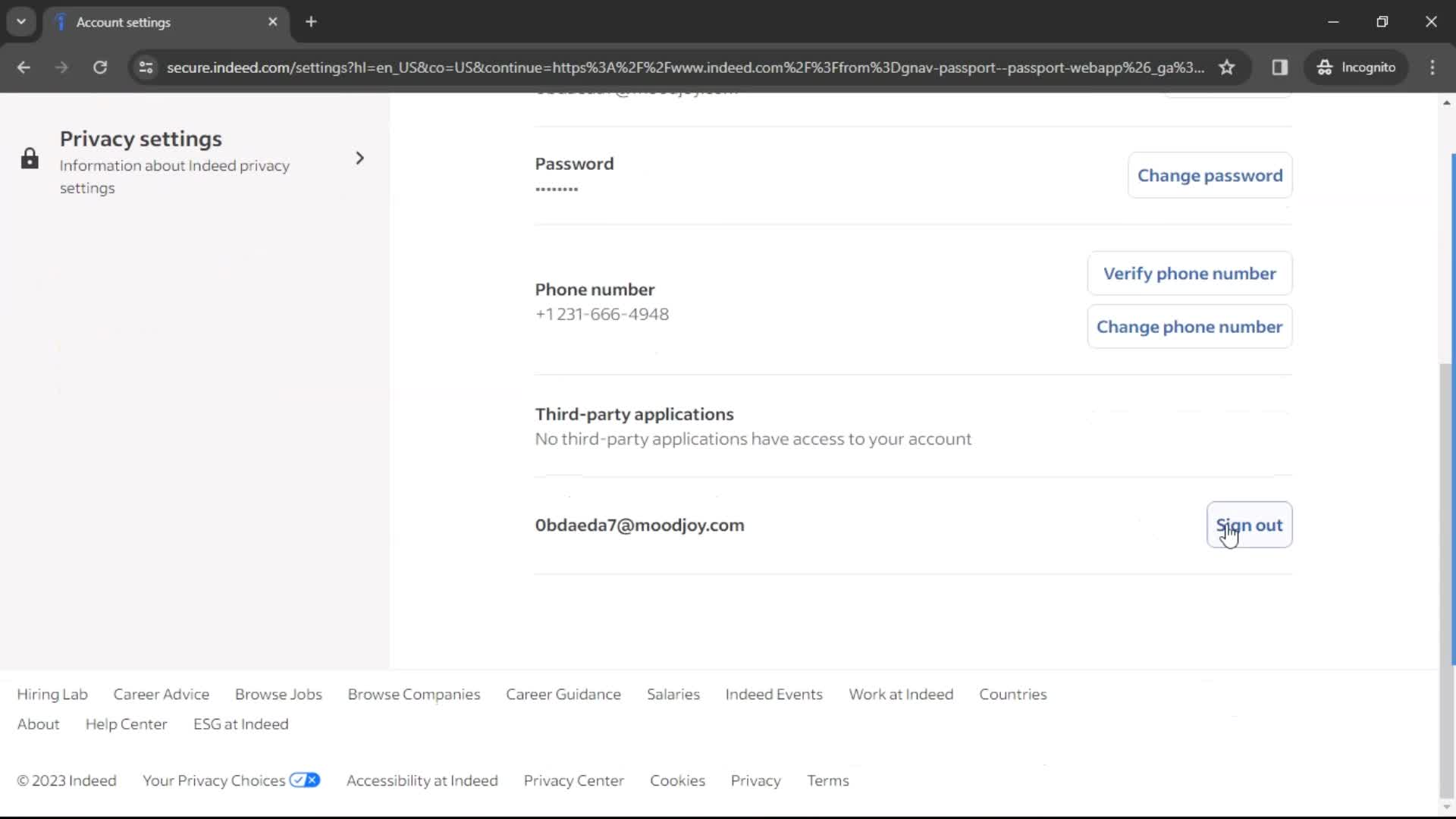Expand Privacy settings arrow chevron

pos(360,157)
